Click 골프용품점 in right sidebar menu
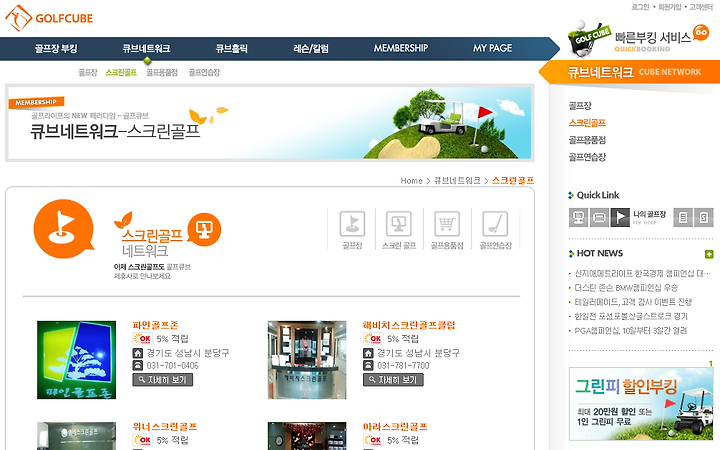Screen dimensions: 720x450 click(x=587, y=140)
